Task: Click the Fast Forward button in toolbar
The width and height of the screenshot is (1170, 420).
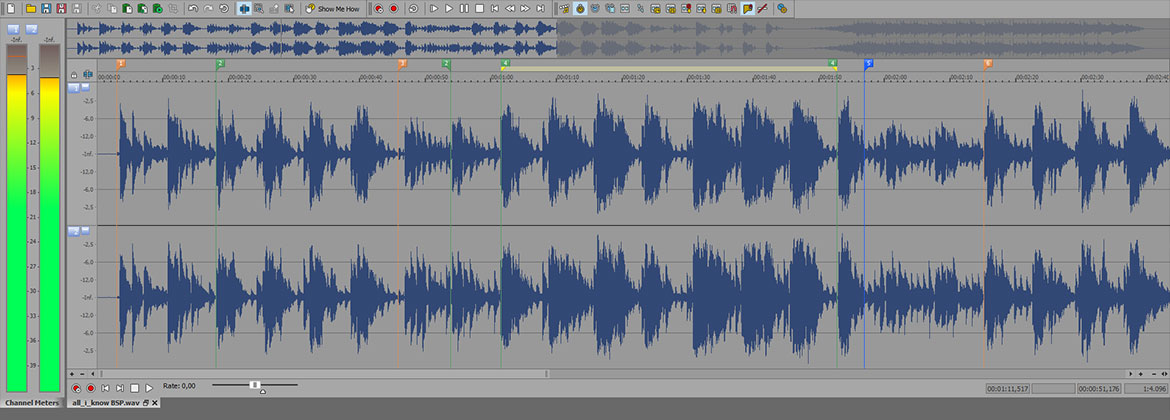Action: (x=526, y=8)
